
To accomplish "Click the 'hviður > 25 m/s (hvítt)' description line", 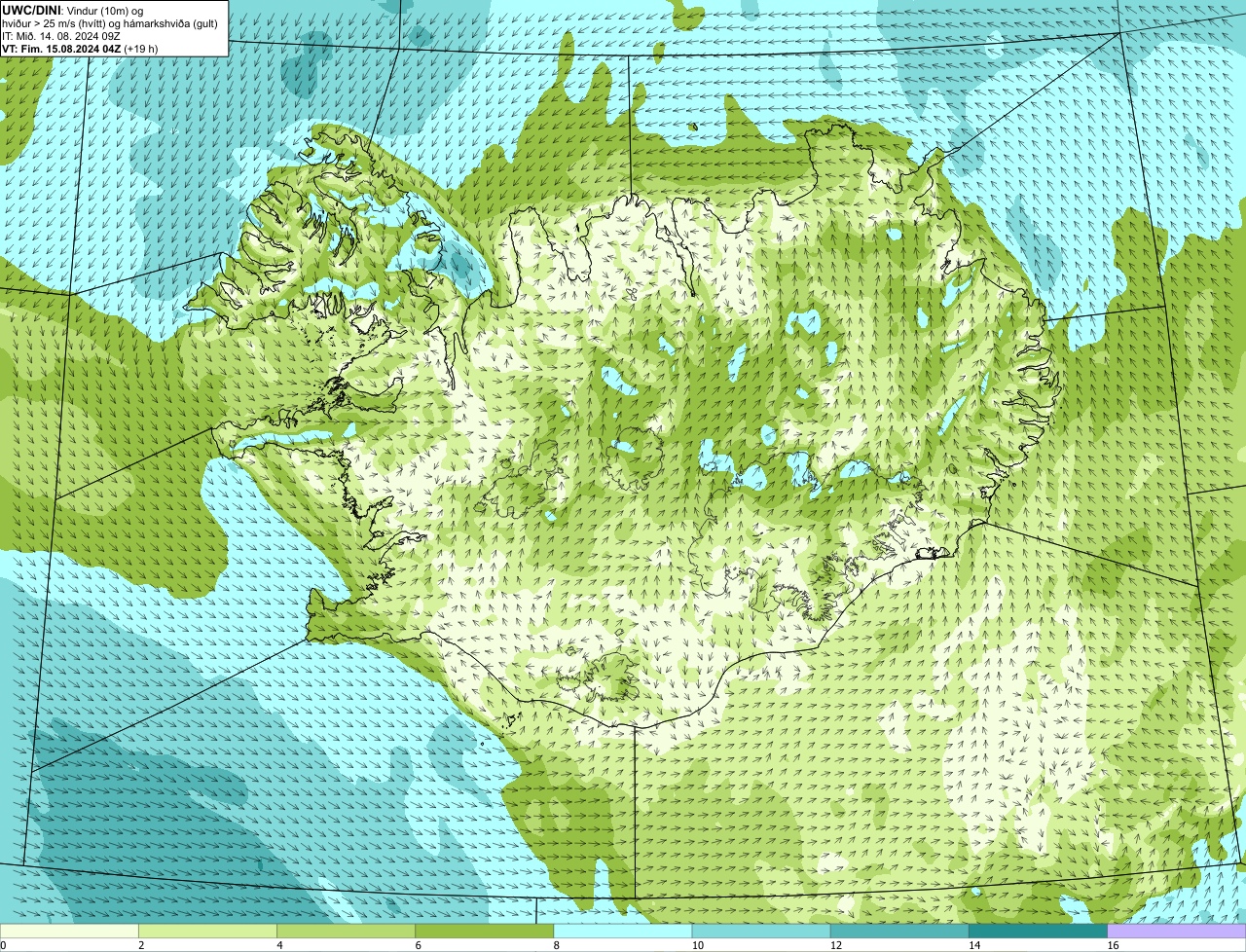I will 110,23.
